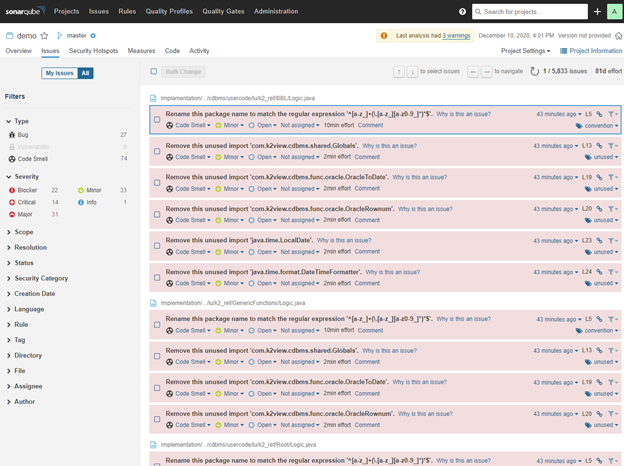
Task: Check the select-all issues checkbox
Action: click(153, 71)
